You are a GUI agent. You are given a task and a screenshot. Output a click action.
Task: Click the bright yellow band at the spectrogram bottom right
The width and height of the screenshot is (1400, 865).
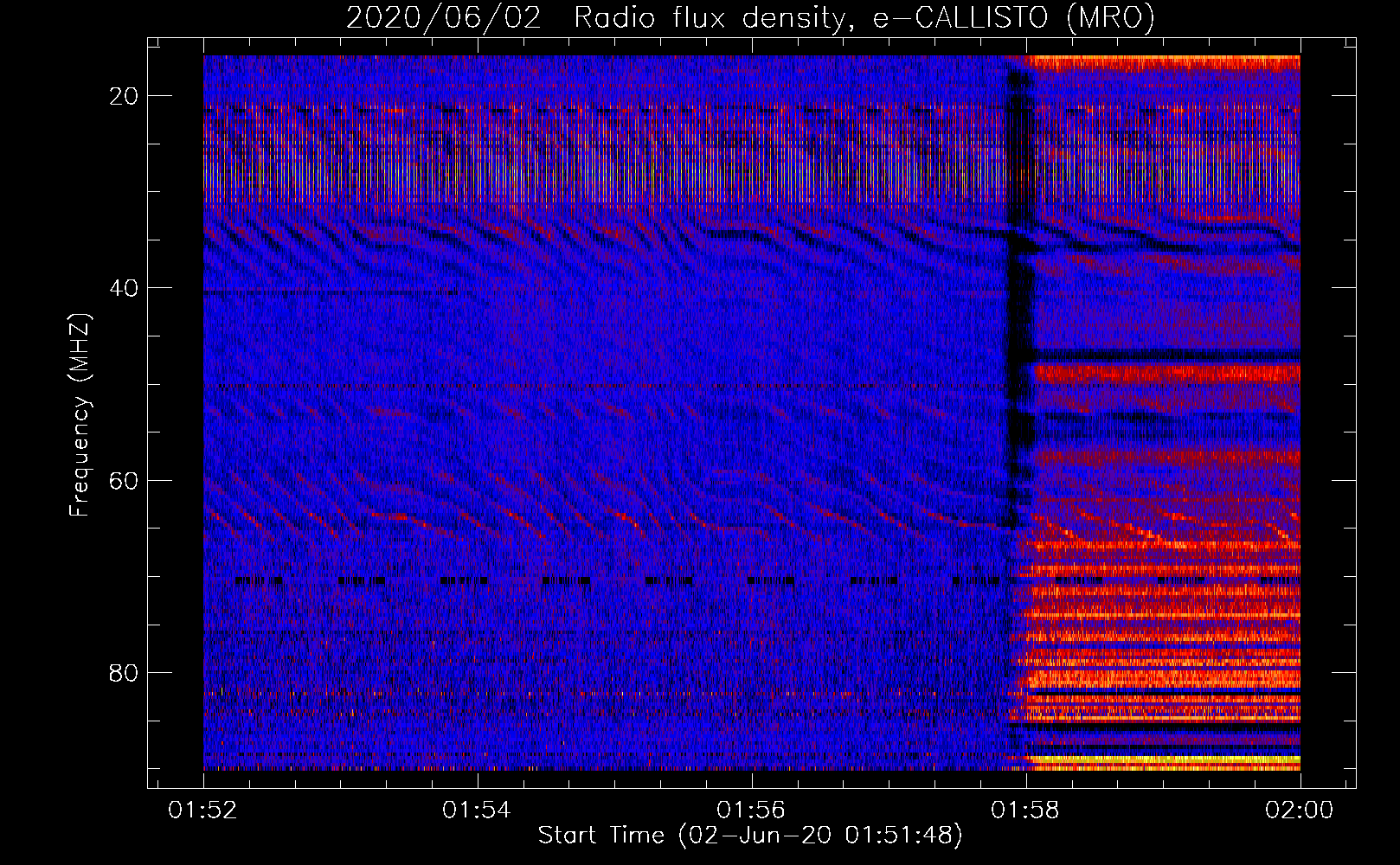click(x=1164, y=761)
